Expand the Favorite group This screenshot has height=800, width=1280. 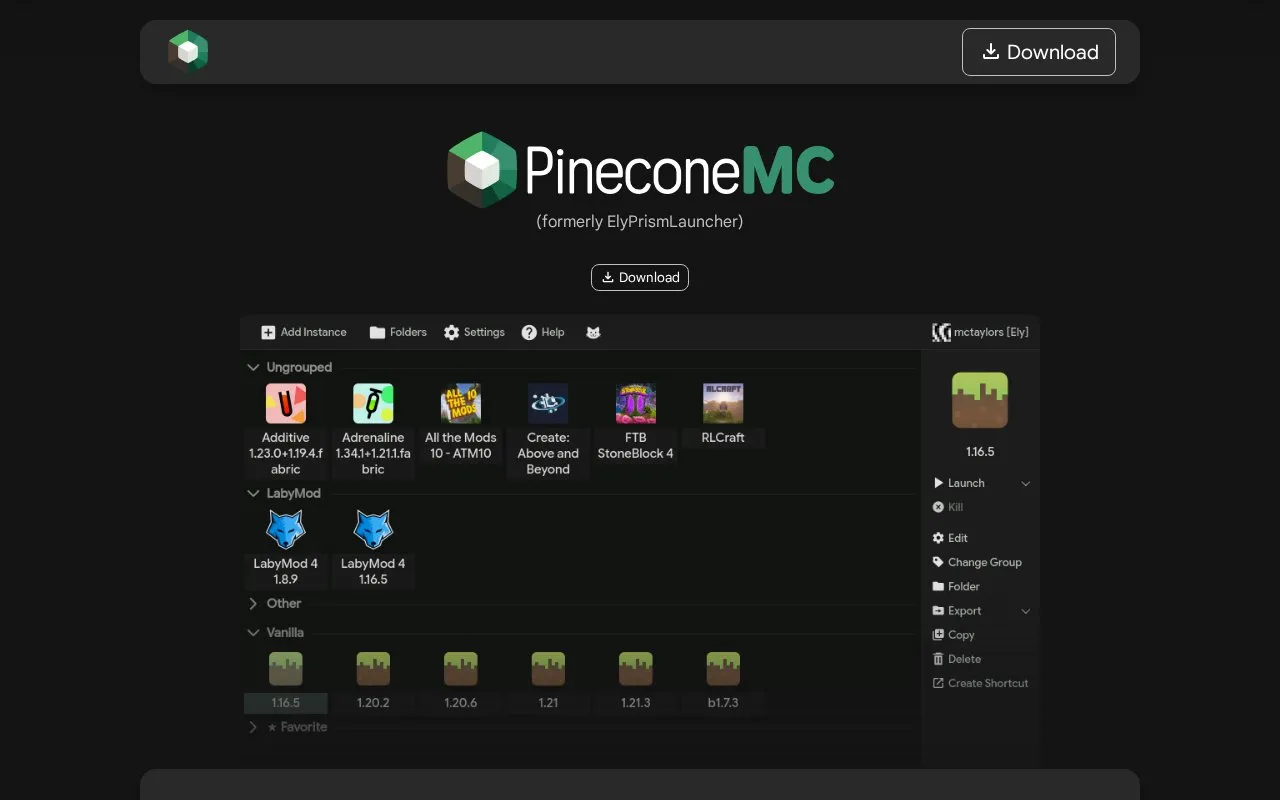253,727
